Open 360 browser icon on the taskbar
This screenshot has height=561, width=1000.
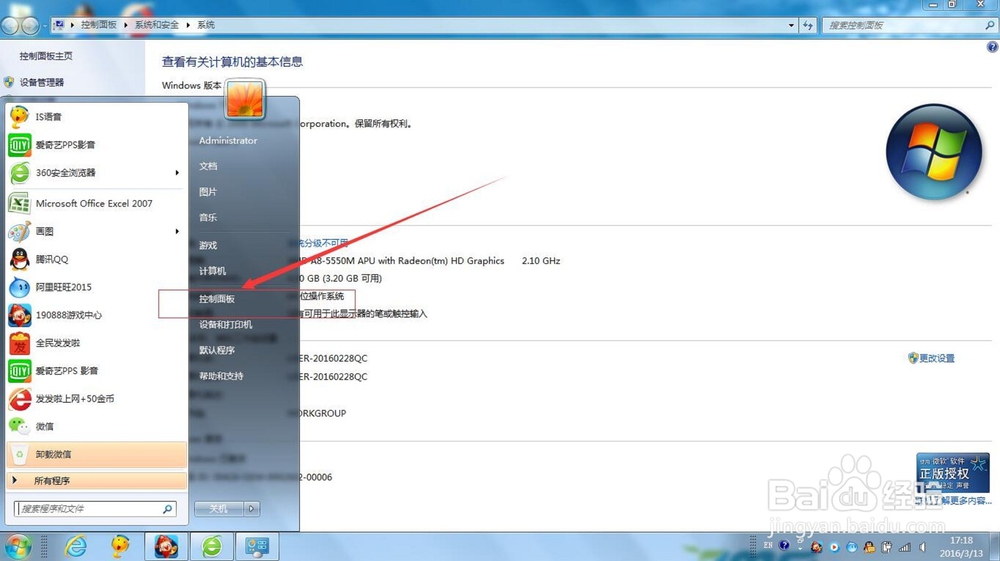(x=212, y=546)
